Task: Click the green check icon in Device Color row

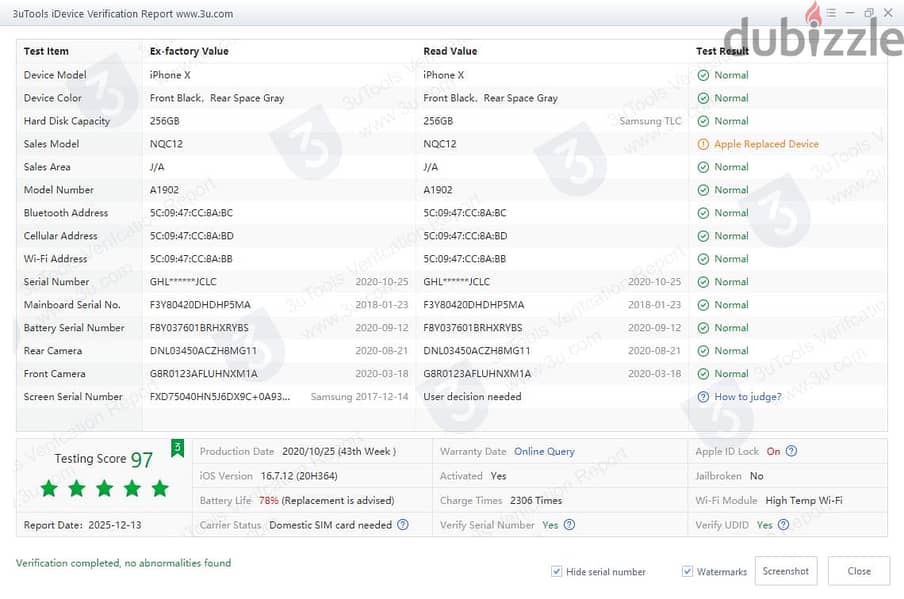Action: pos(703,98)
